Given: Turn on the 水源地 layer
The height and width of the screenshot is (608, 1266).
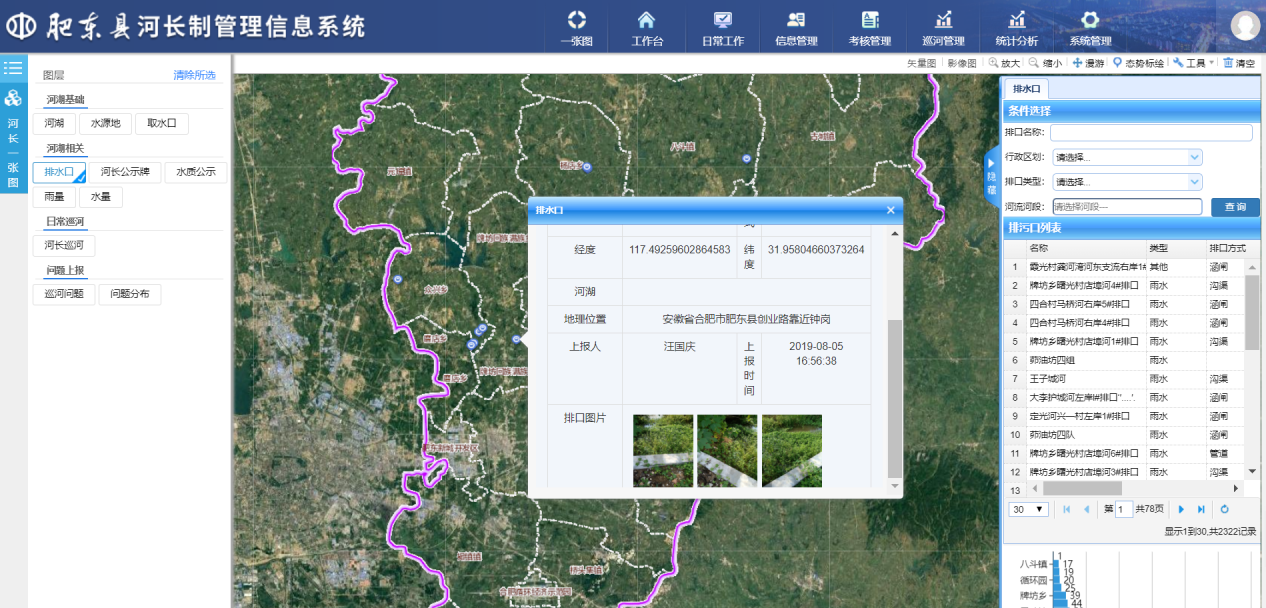Looking at the screenshot, I should click(105, 124).
